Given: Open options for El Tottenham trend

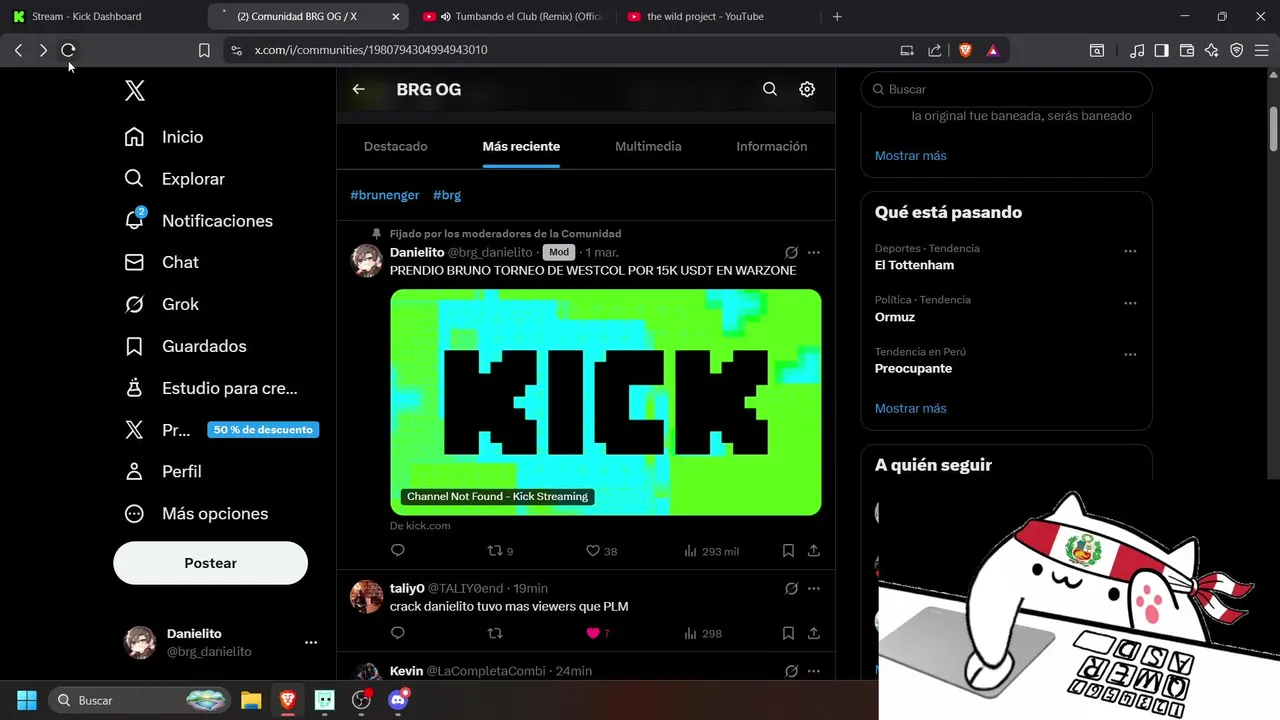Looking at the screenshot, I should pos(1130,252).
